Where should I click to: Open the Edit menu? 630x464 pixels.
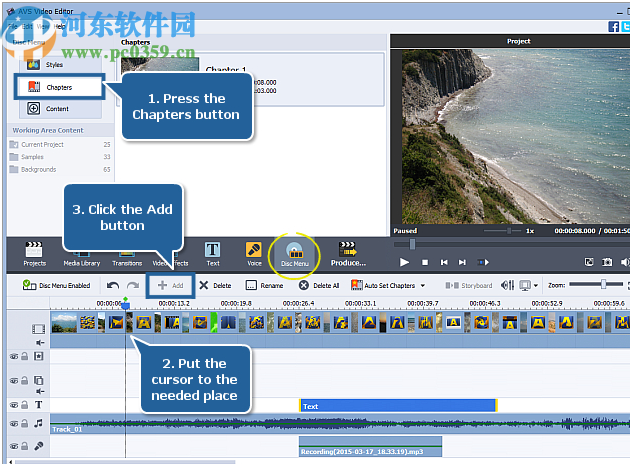tap(27, 26)
